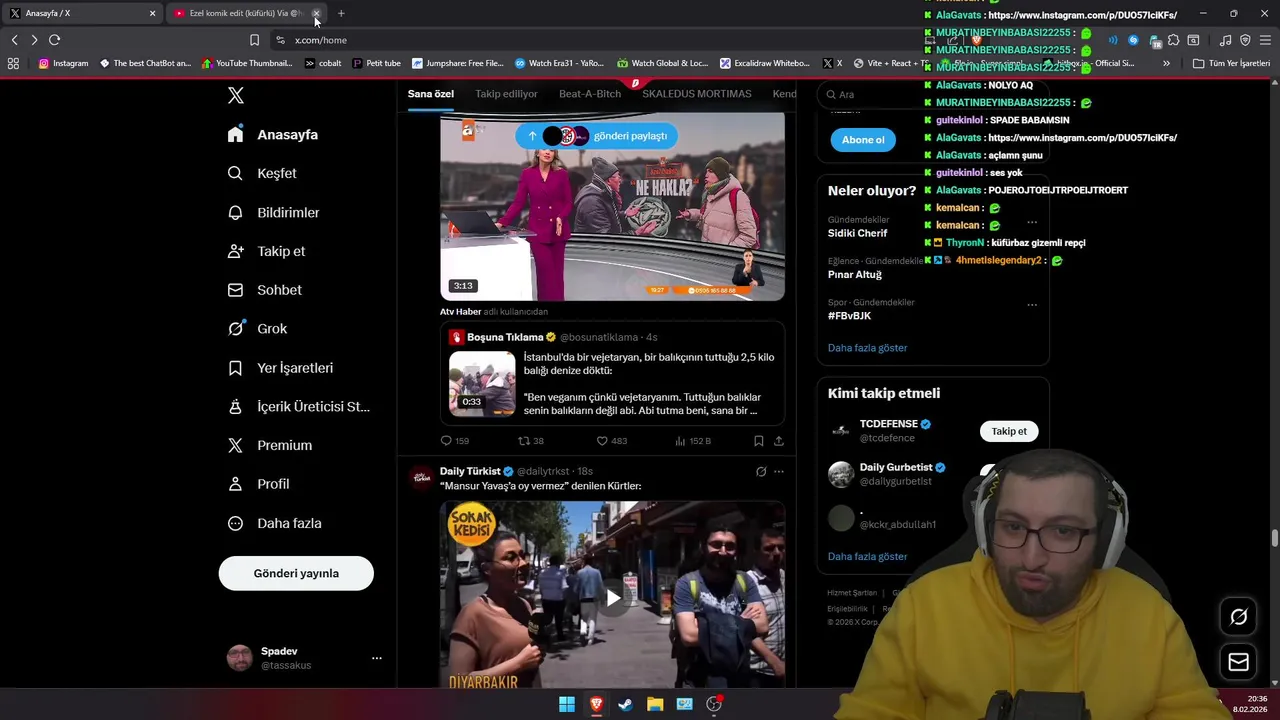Expand Daha fazla sidebar menu

pyautogui.click(x=275, y=523)
